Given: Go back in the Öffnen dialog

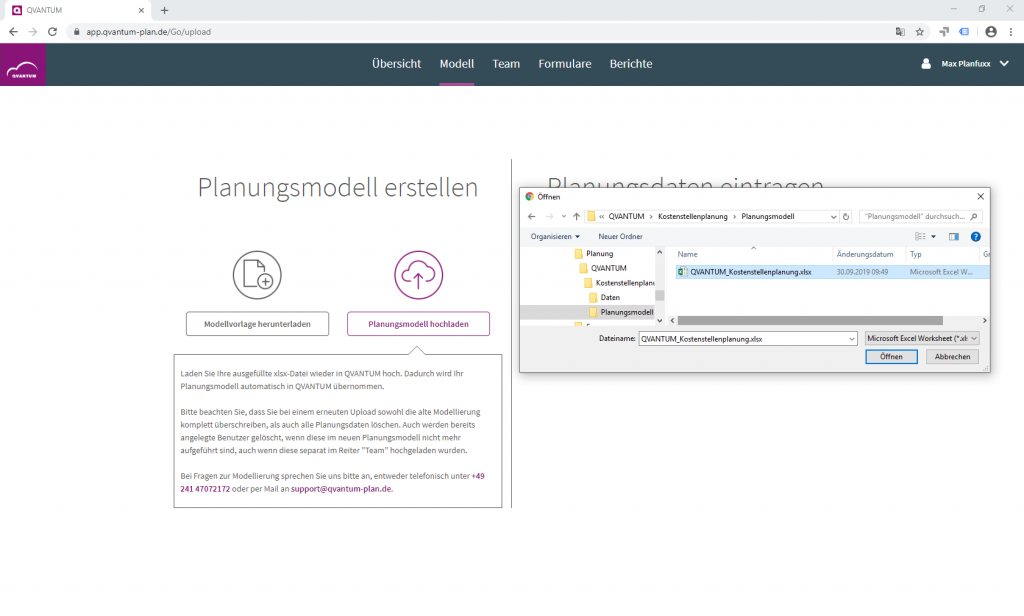Looking at the screenshot, I should click(532, 216).
